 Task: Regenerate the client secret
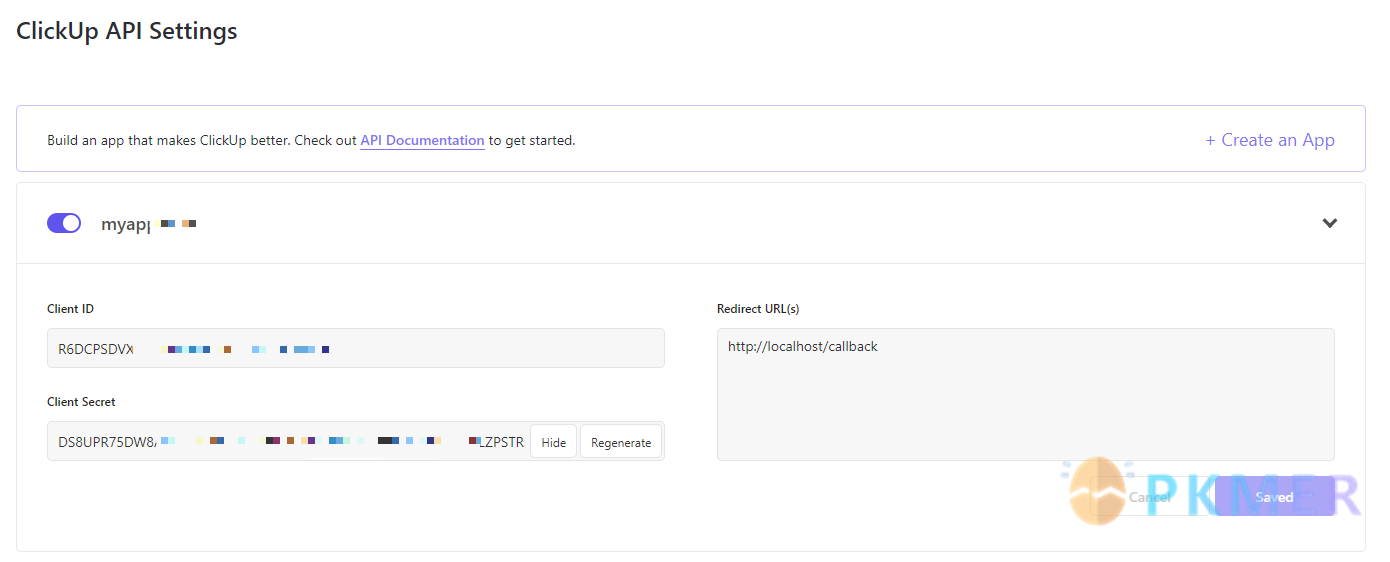click(x=621, y=442)
